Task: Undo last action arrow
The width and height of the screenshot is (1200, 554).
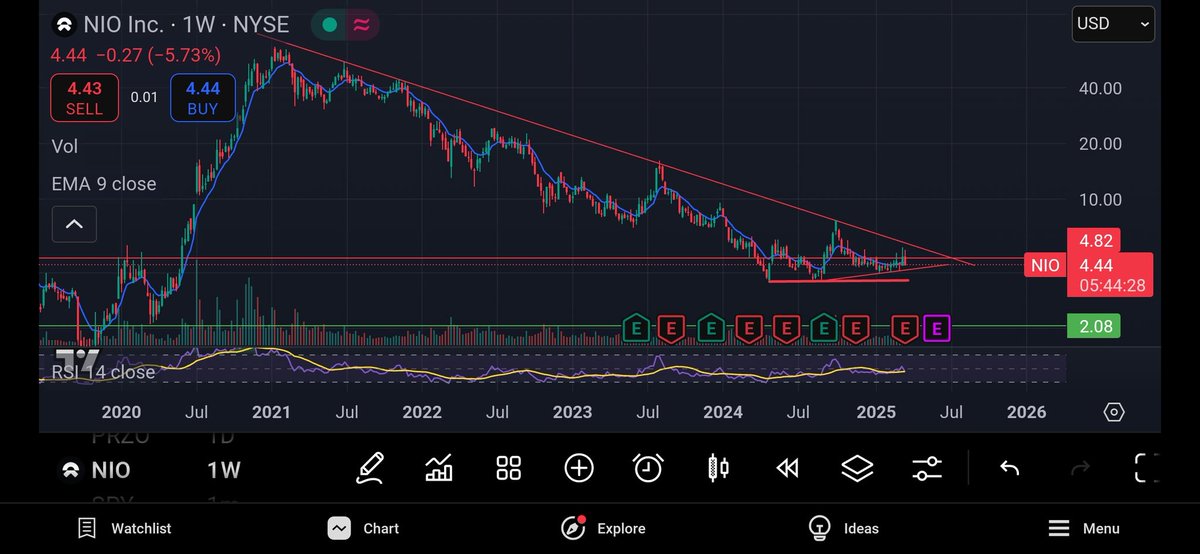Action: [x=1010, y=468]
